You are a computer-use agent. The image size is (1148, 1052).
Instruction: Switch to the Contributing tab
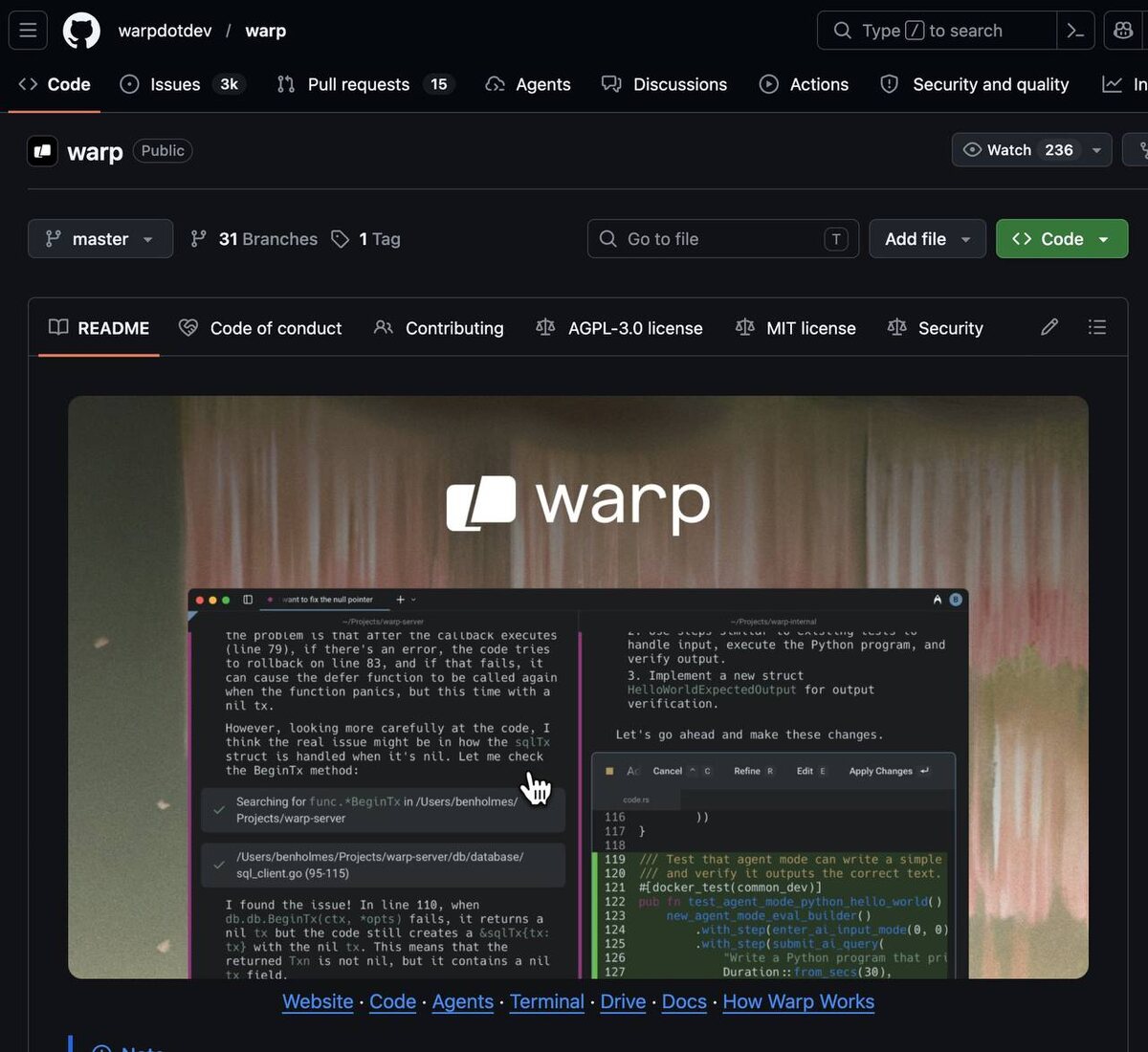438,328
